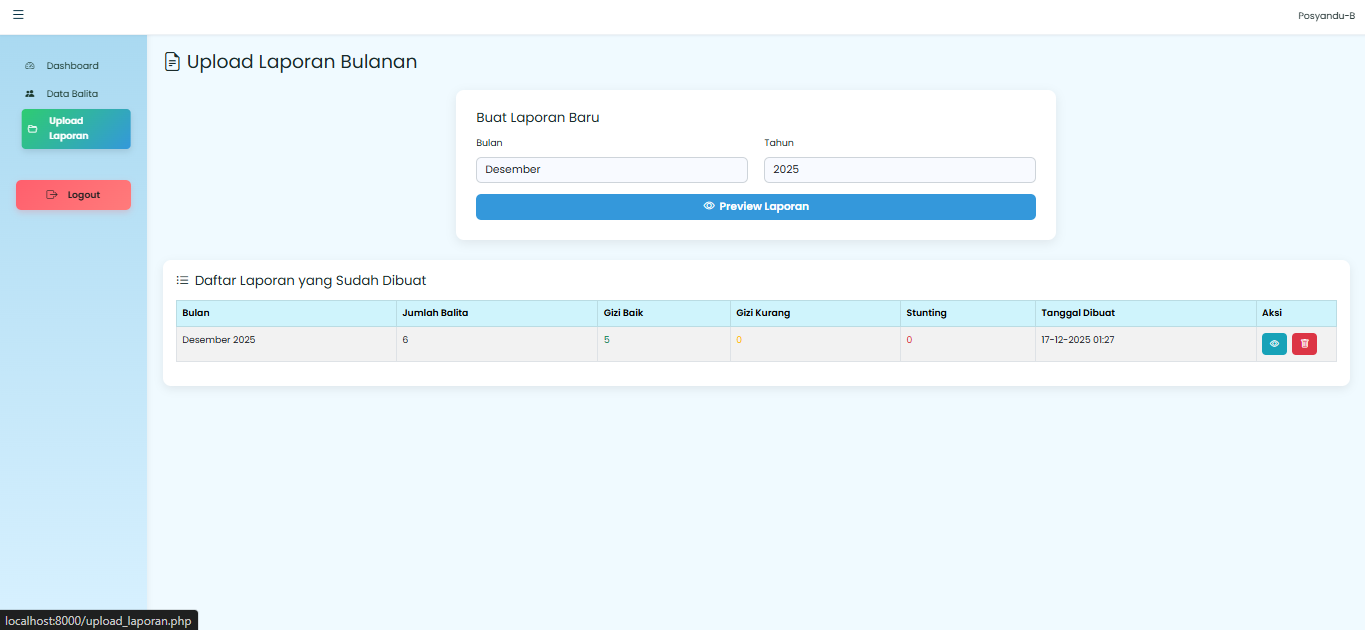Select the Data Balita people icon
This screenshot has width=1365, height=630.
coord(29,93)
